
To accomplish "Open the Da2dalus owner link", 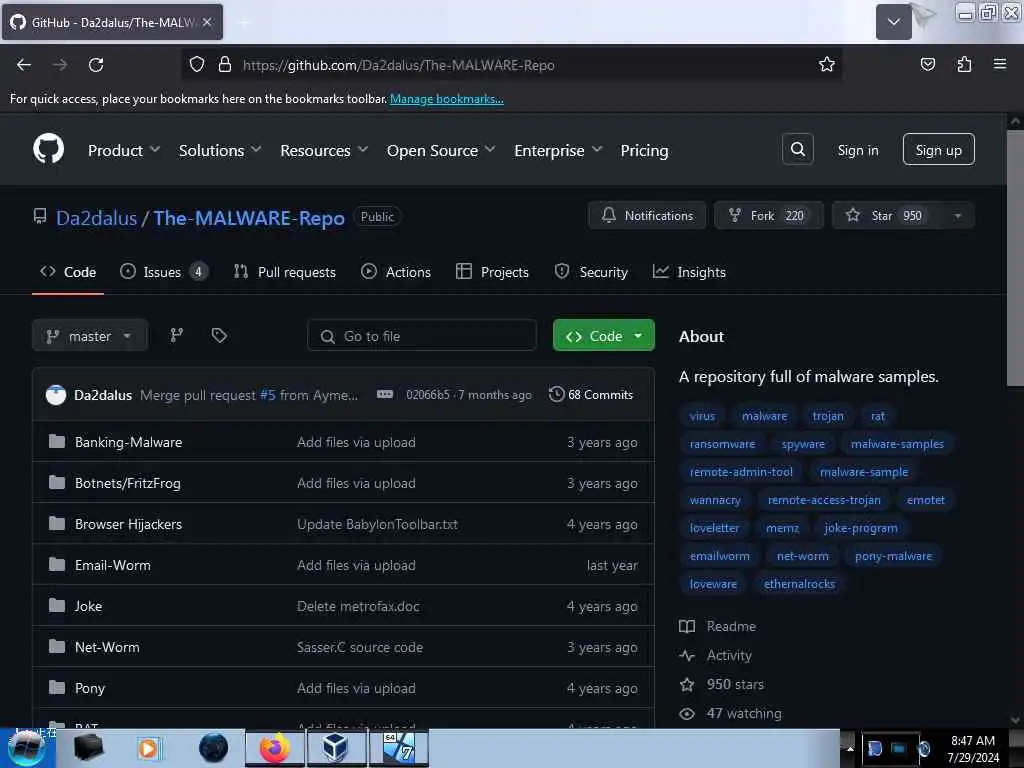I will pos(96,217).
